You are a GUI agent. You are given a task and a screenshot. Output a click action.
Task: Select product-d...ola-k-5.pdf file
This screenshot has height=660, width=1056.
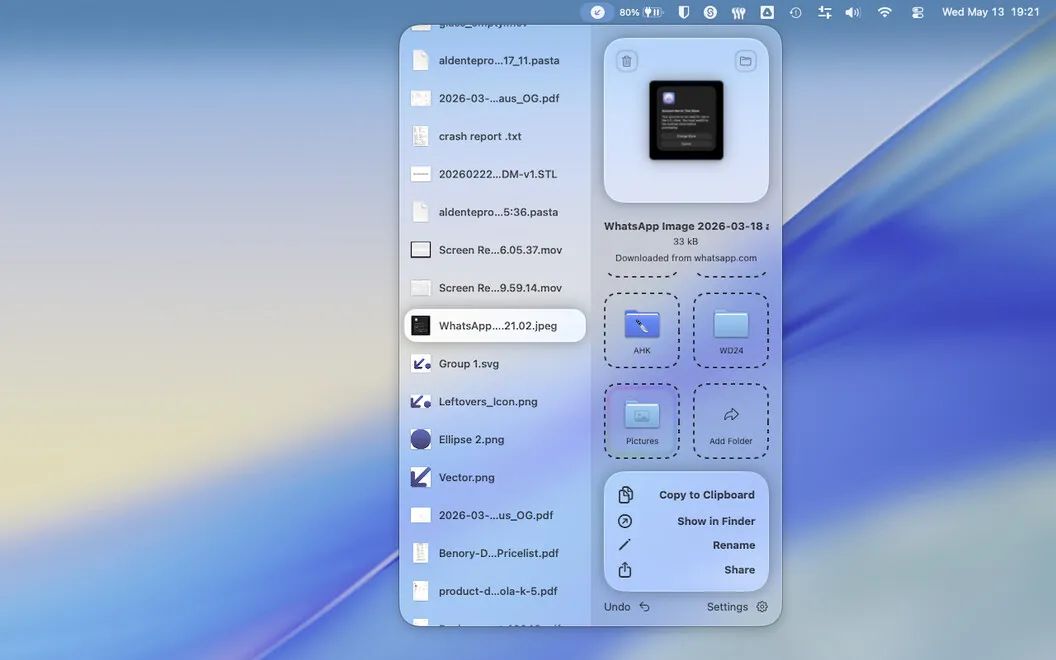495,591
